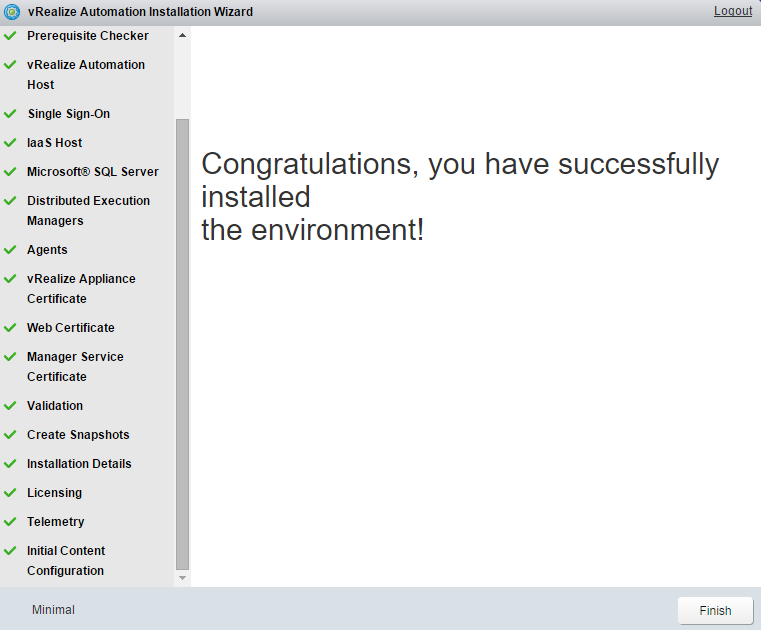The height and width of the screenshot is (630, 761).
Task: Go to the Single Sign-On step
Action: [x=68, y=114]
